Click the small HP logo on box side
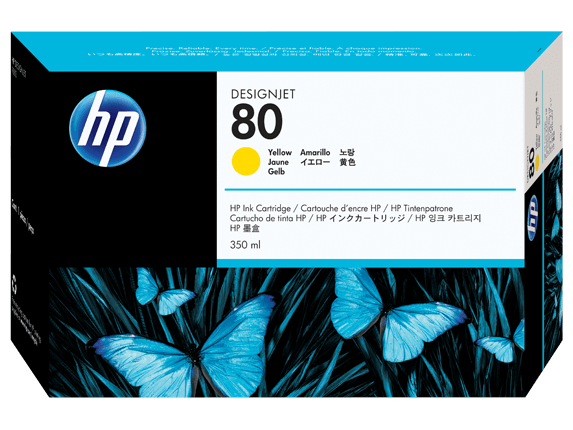This screenshot has width=573, height=430. [x=533, y=217]
